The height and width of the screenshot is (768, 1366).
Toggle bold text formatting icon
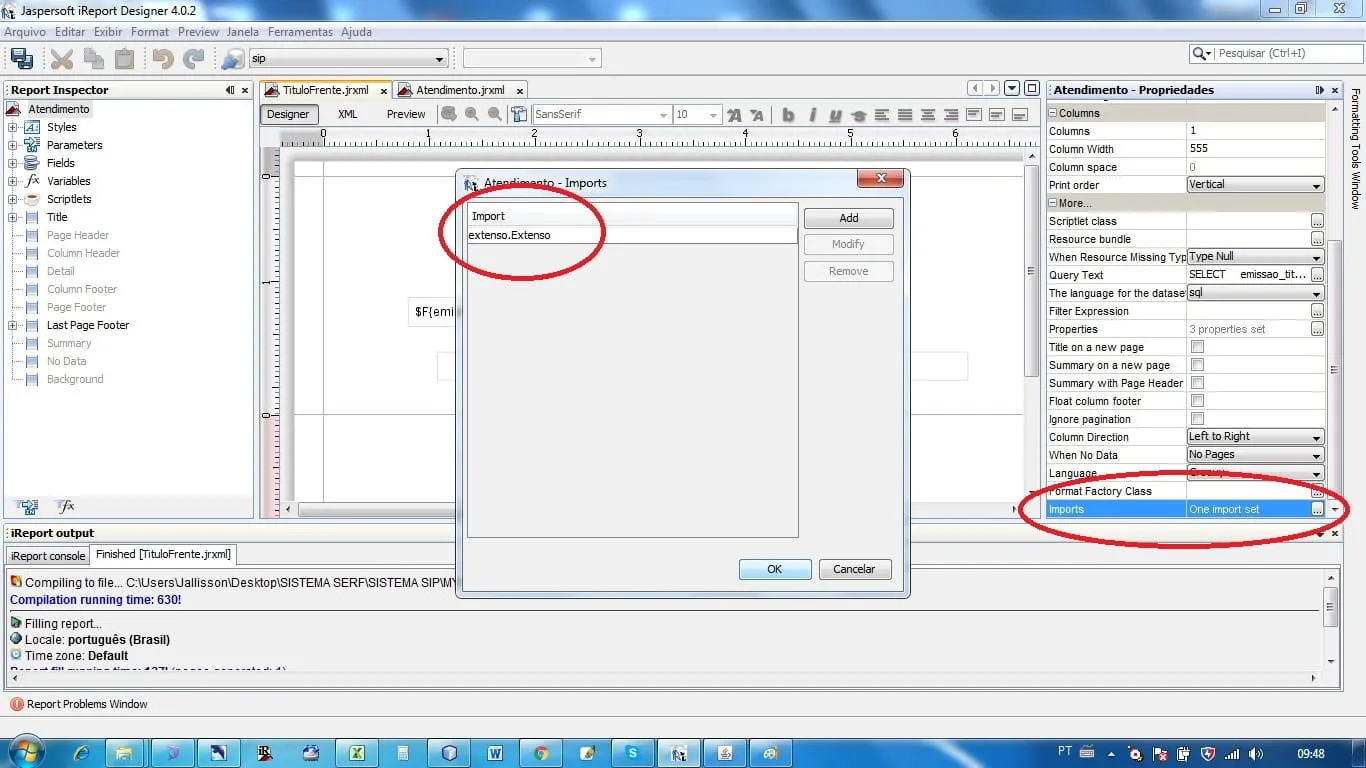click(x=788, y=115)
